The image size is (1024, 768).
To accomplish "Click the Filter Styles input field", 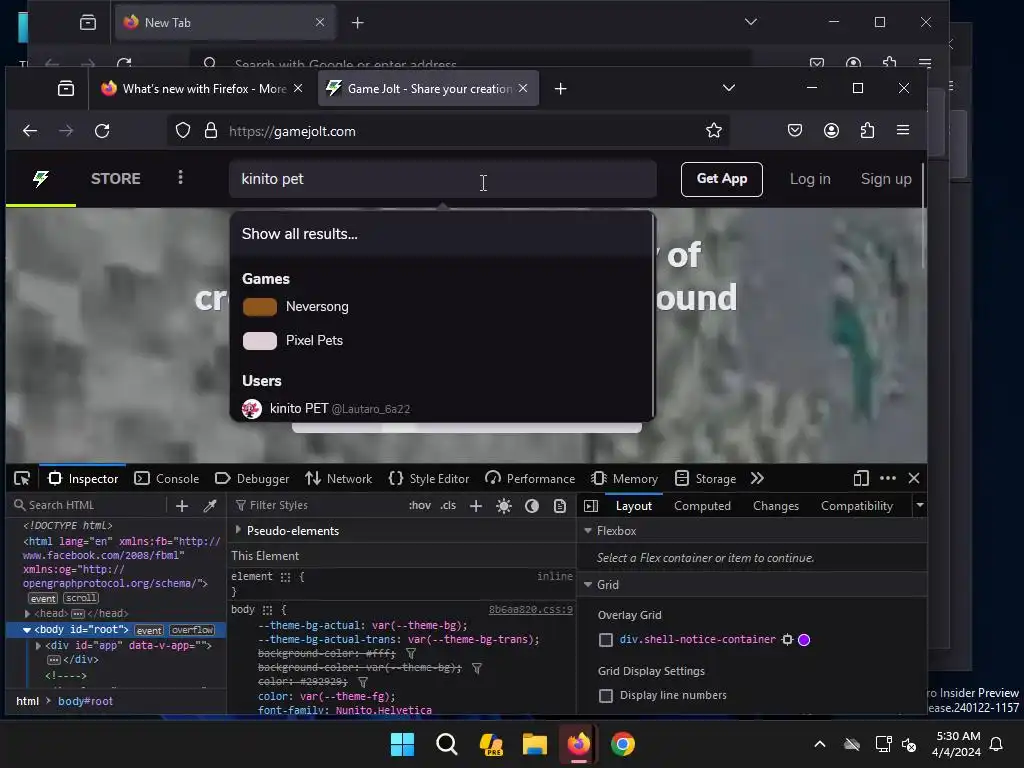I will pos(317,505).
